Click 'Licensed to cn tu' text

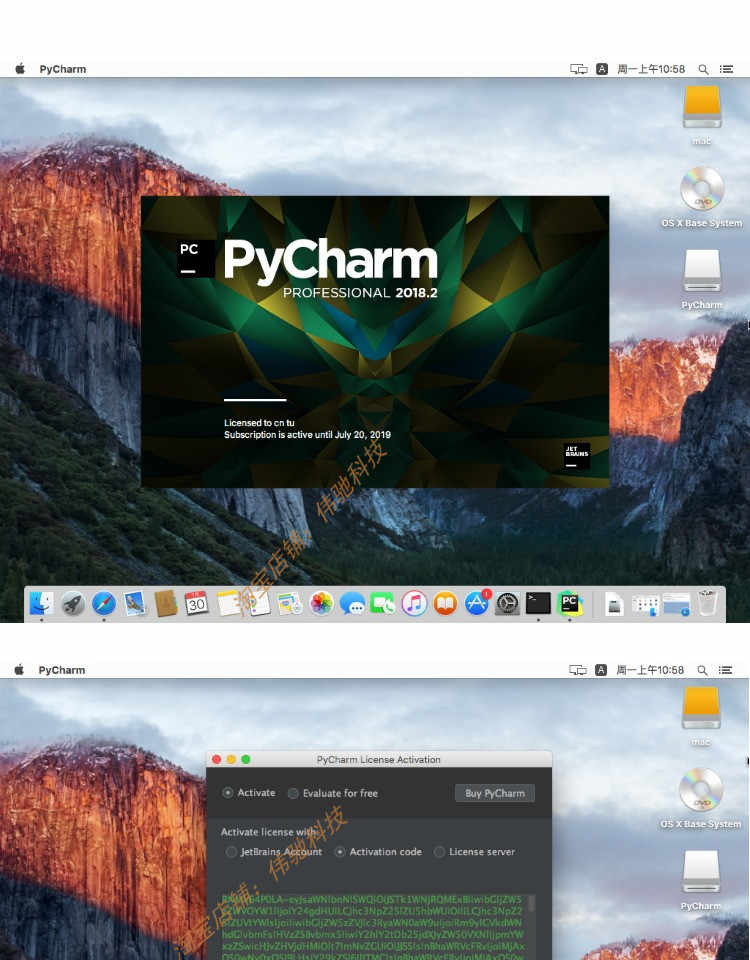coord(259,423)
